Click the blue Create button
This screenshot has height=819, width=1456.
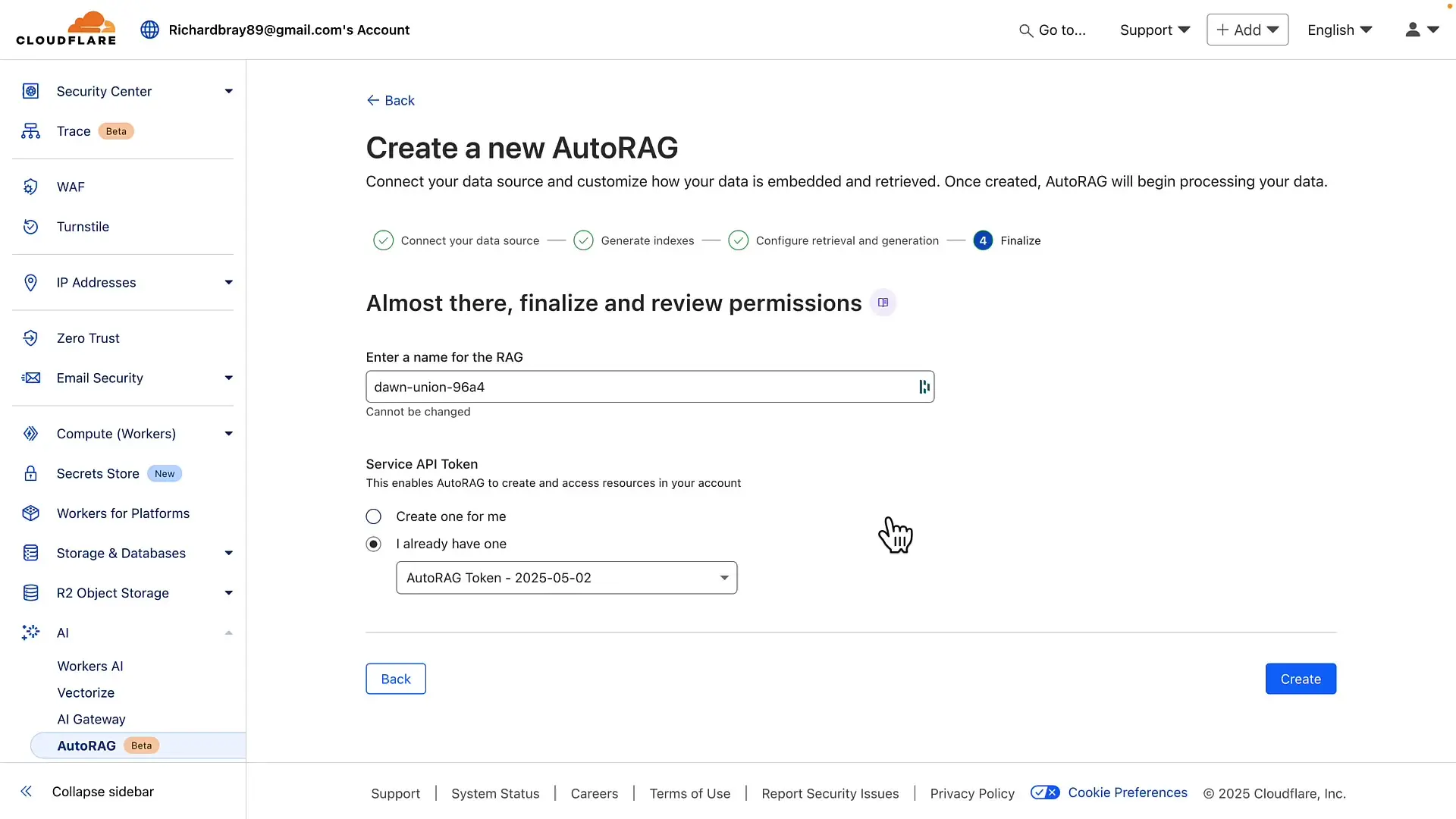(1301, 679)
